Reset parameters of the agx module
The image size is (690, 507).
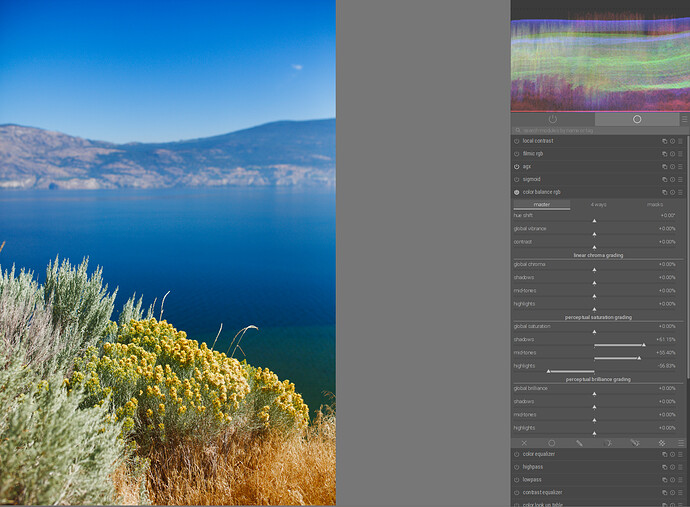[672, 167]
